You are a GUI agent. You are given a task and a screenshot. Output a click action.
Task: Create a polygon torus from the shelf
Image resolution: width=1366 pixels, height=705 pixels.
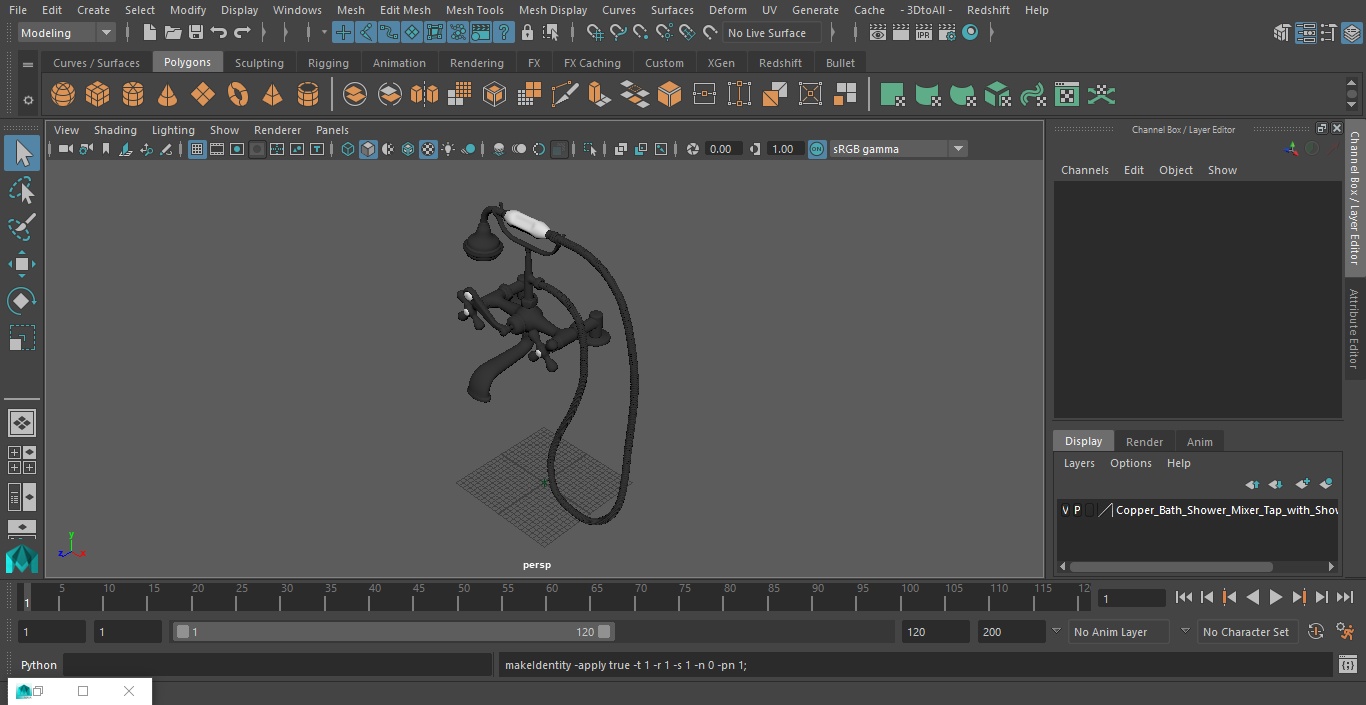click(238, 95)
